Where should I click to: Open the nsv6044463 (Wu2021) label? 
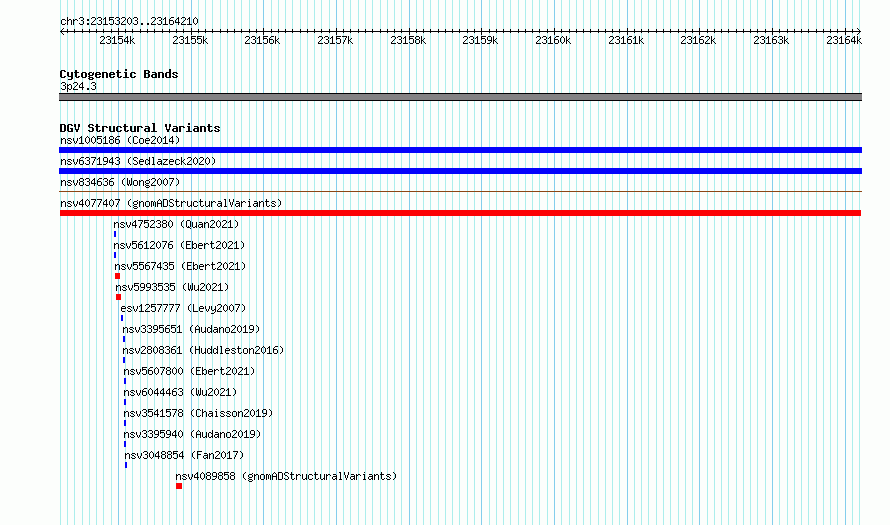[x=180, y=392]
